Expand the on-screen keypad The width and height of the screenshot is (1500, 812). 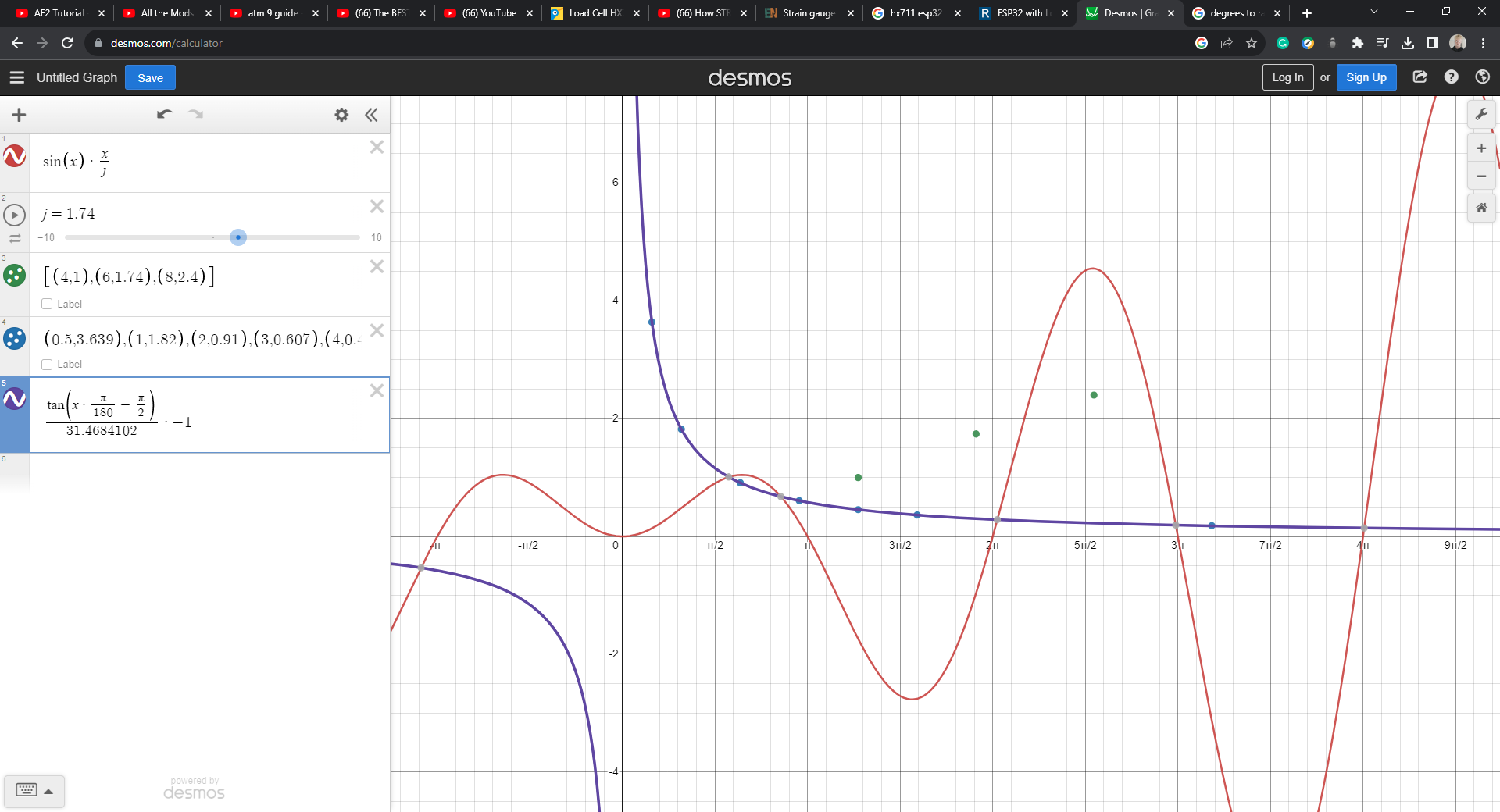point(34,790)
